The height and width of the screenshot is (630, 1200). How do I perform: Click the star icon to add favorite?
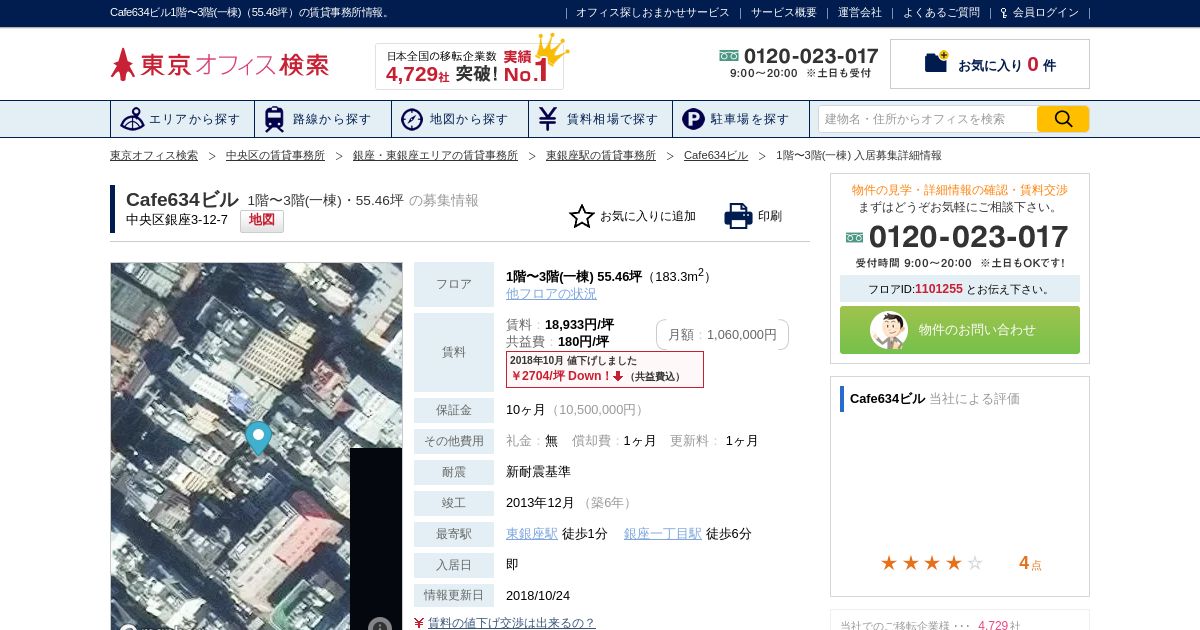tap(582, 216)
